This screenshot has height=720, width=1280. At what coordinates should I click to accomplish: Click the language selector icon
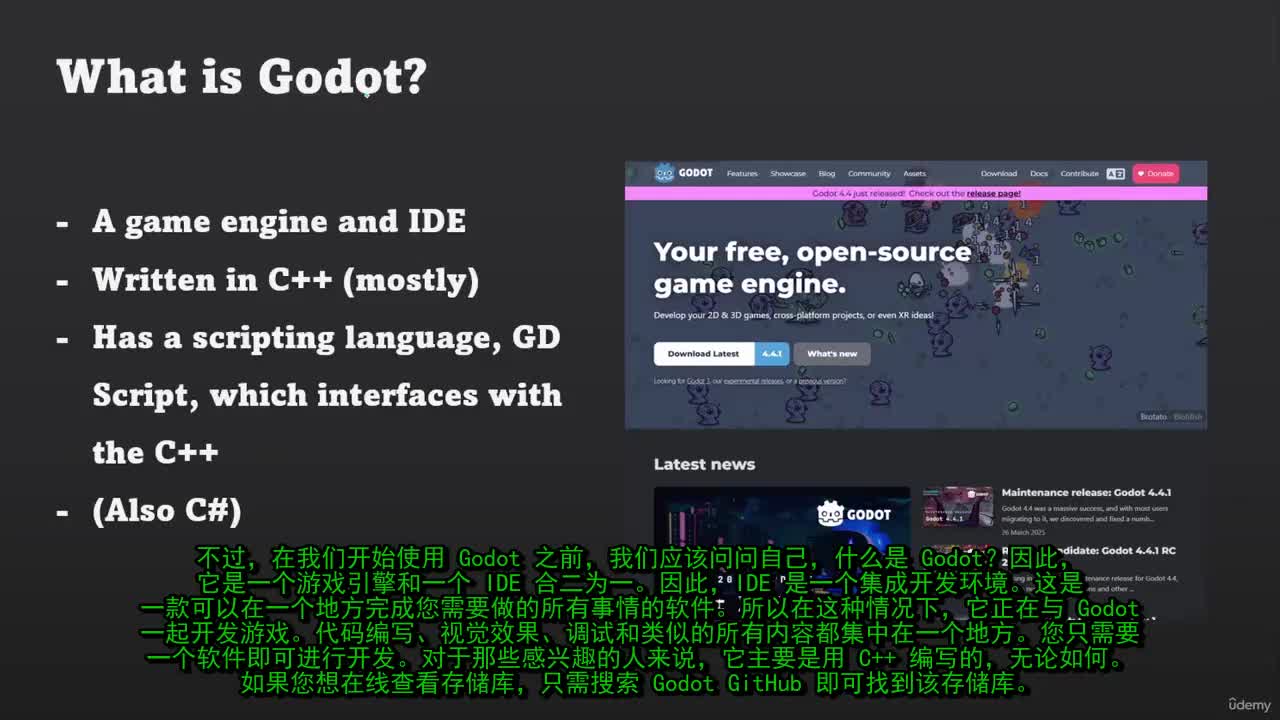[x=1116, y=174]
